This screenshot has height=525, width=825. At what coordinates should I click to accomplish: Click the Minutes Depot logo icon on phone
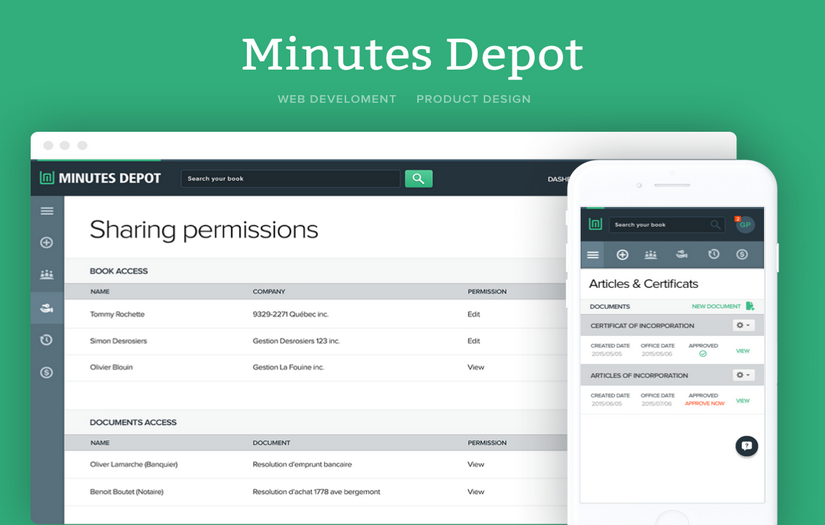pyautogui.click(x=595, y=224)
